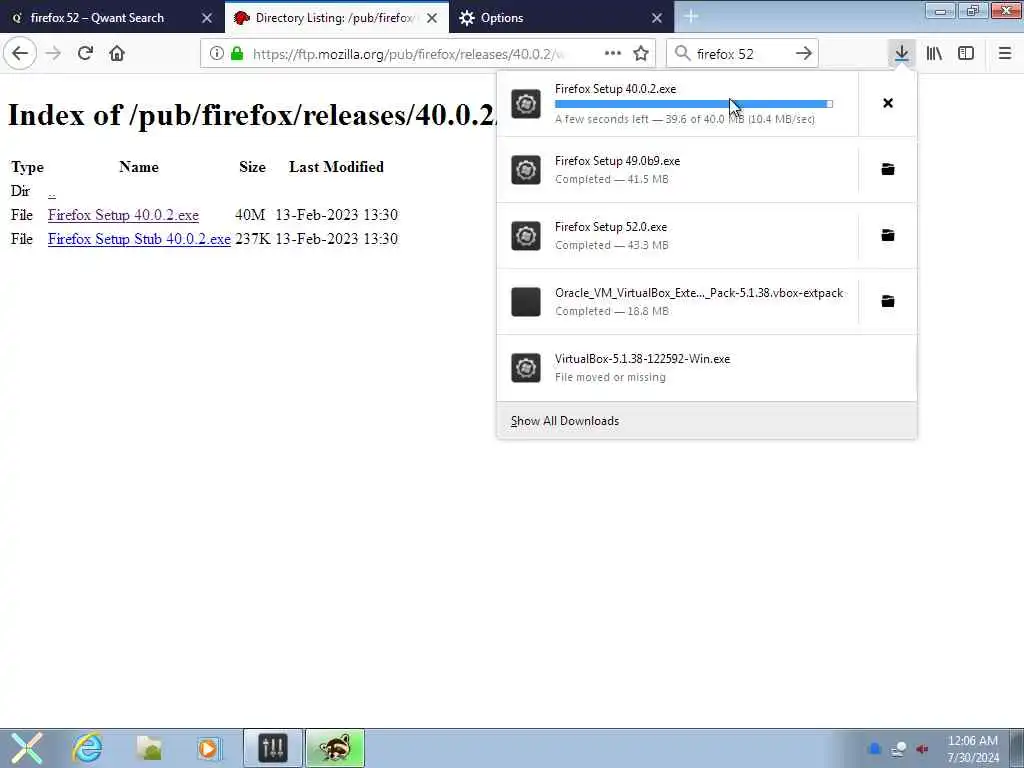
Task: Open a new tab with plus button
Action: (690, 18)
